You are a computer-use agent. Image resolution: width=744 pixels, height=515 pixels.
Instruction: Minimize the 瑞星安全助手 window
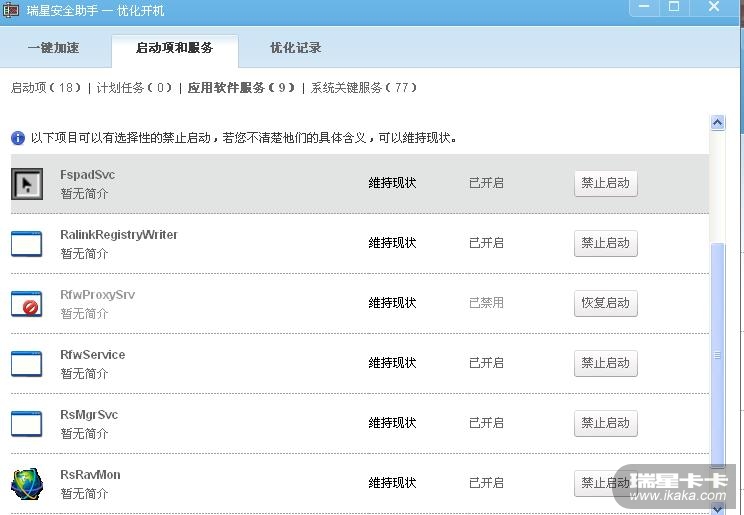(644, 7)
